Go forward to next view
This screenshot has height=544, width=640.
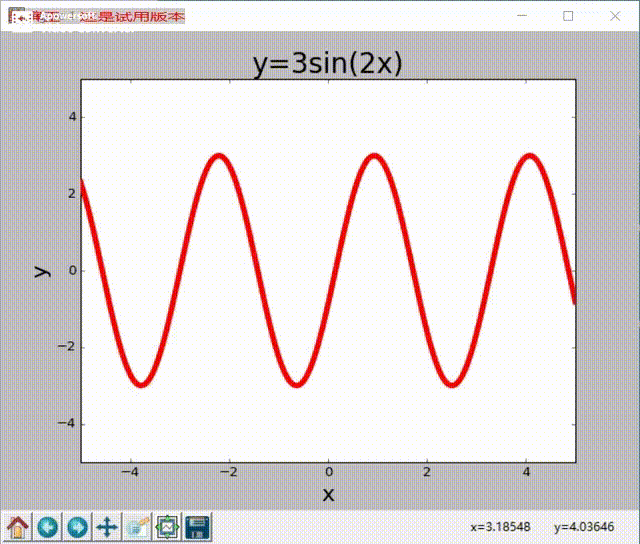(77, 526)
